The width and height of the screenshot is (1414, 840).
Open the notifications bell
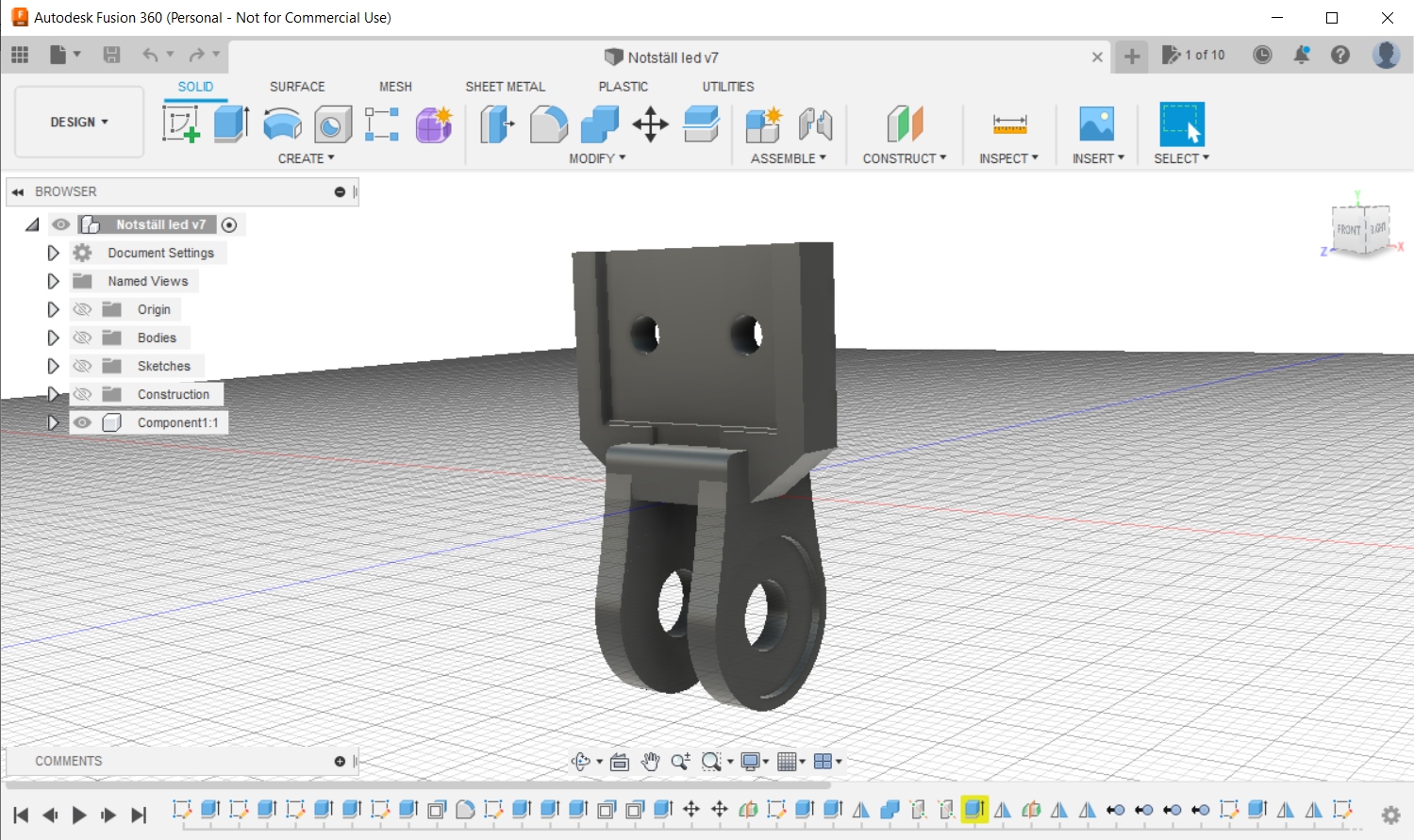coord(1302,55)
